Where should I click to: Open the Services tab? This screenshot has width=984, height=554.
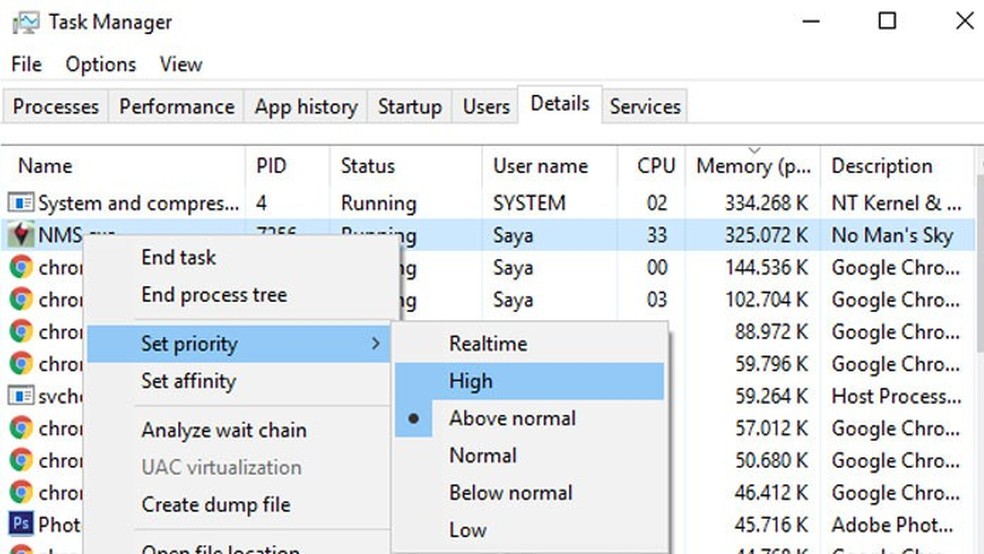(645, 107)
